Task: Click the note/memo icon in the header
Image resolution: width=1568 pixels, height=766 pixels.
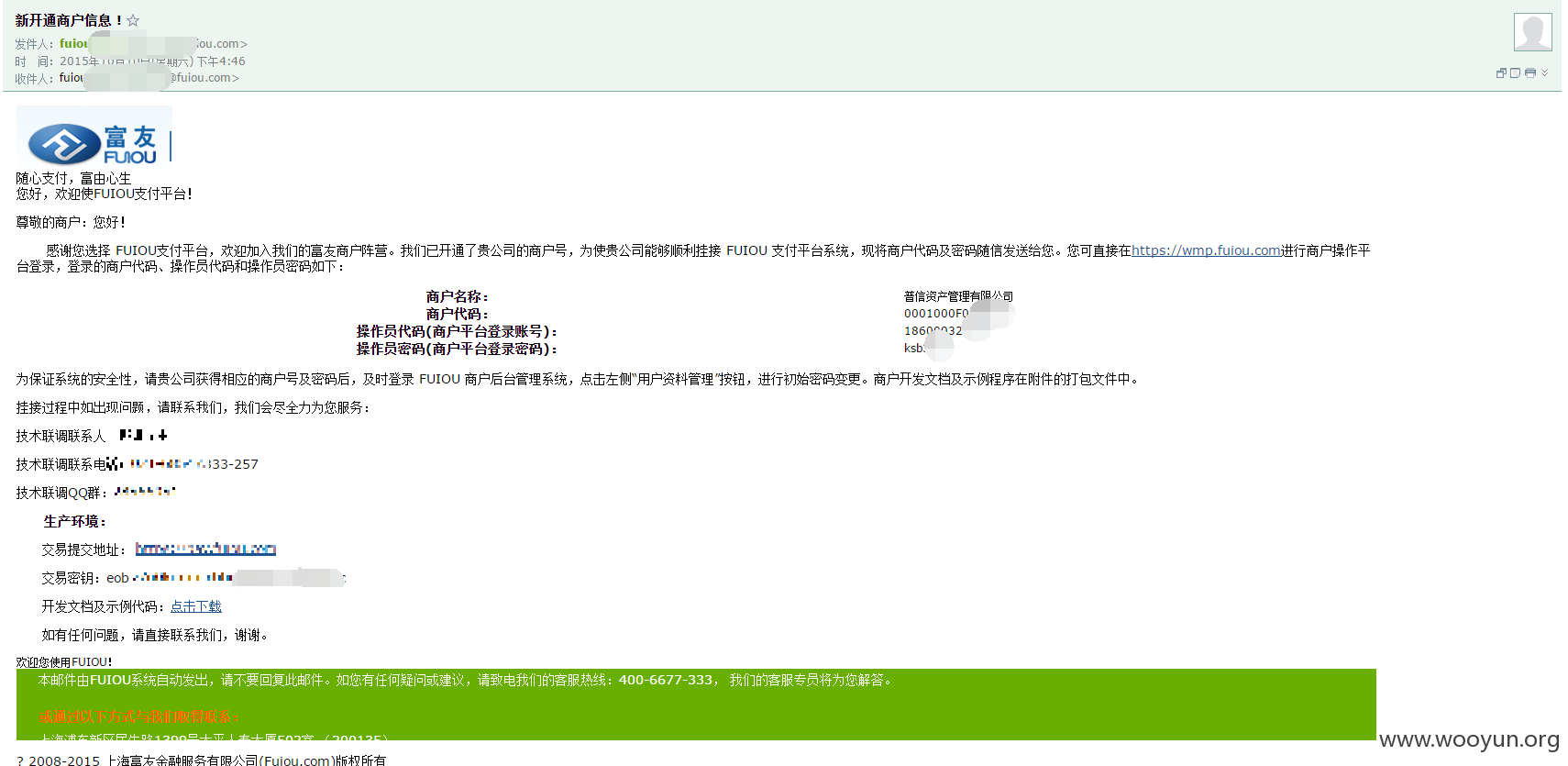Action: (x=1515, y=73)
